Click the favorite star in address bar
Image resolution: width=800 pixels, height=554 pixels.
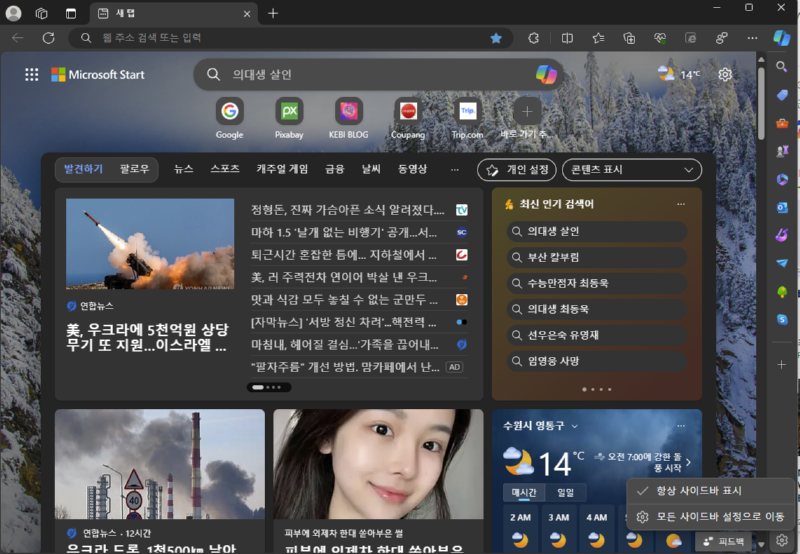click(x=496, y=38)
